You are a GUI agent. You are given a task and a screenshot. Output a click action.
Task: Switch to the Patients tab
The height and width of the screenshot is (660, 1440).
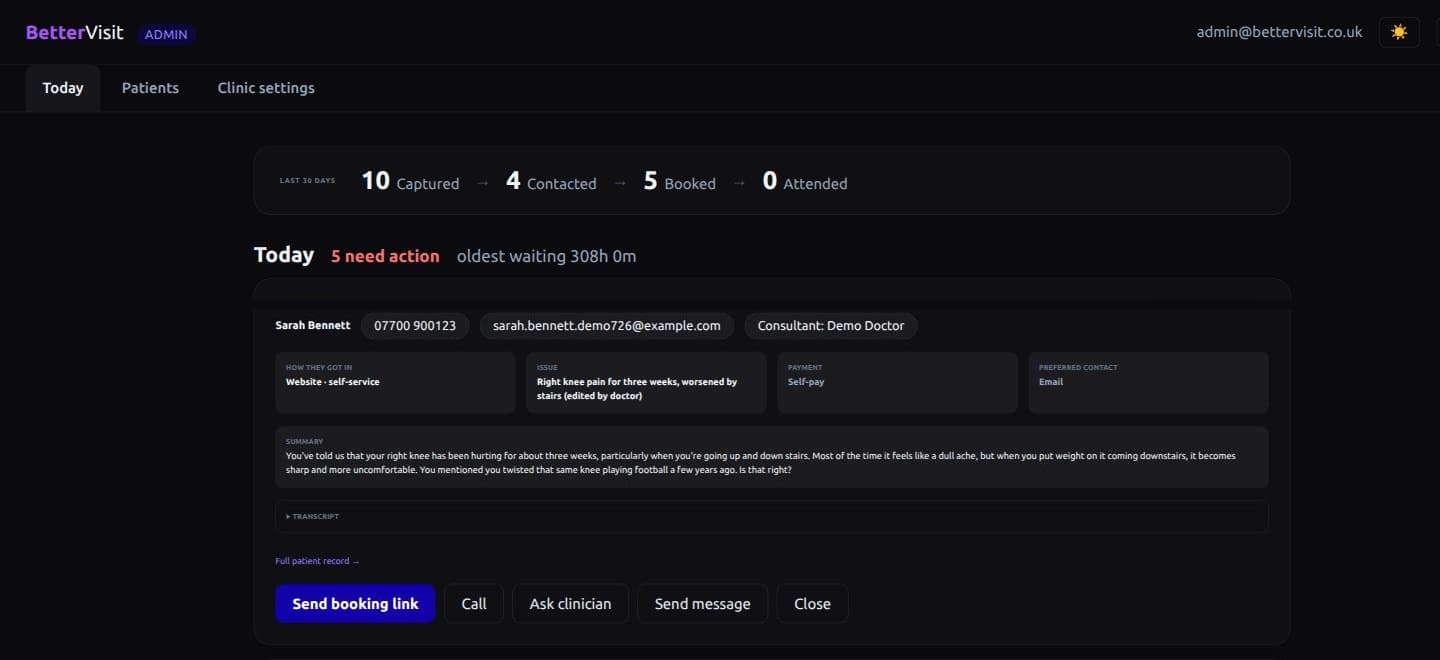point(150,88)
